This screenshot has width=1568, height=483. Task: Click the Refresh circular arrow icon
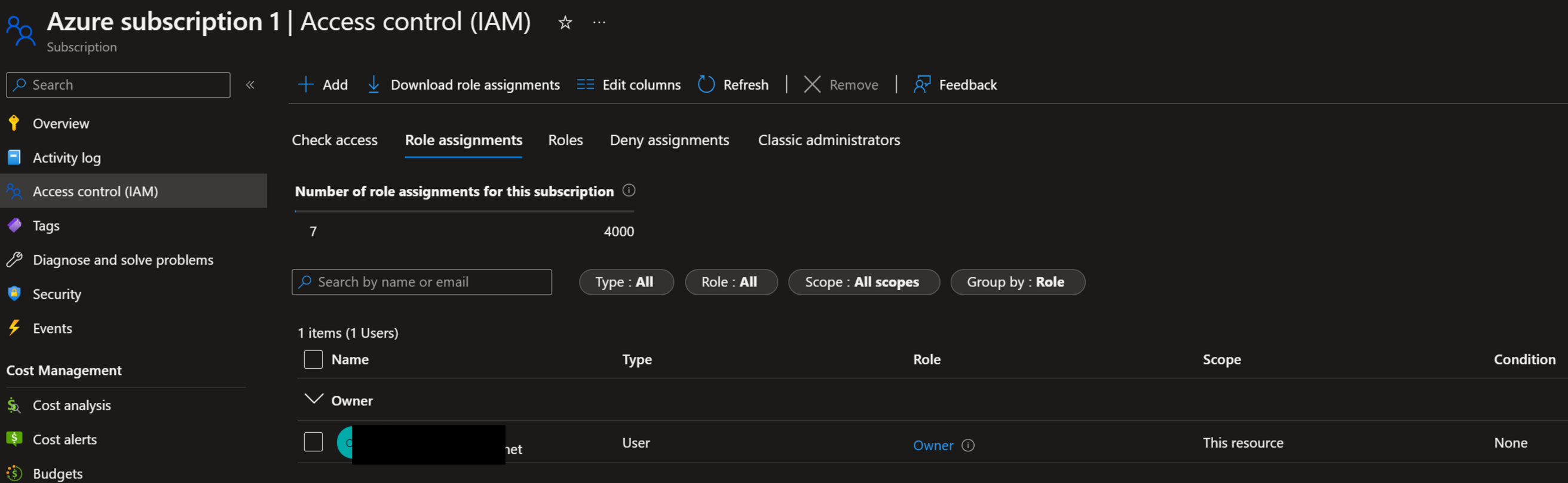click(x=706, y=84)
